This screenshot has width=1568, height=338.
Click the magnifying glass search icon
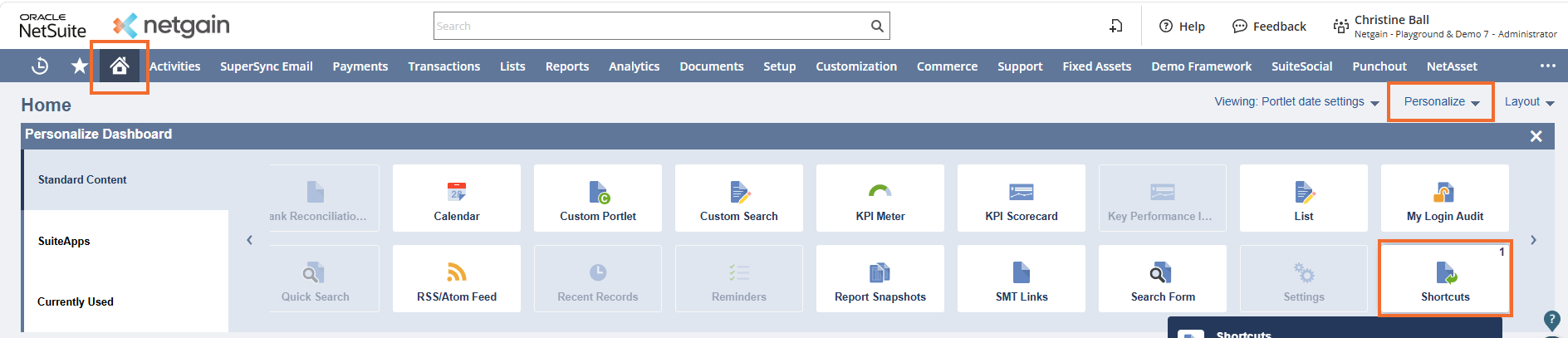click(x=877, y=26)
